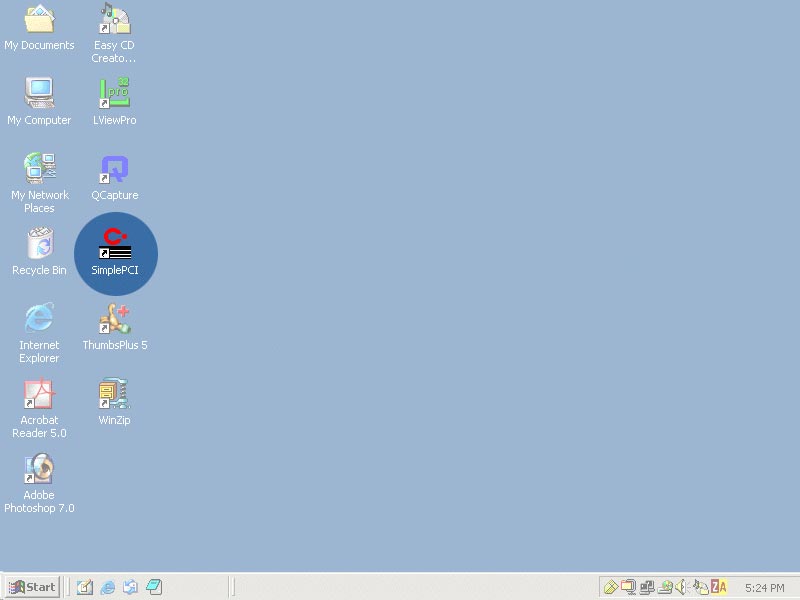
Task: Click the ZoneAlarm ZA tray icon
Action: [x=719, y=587]
